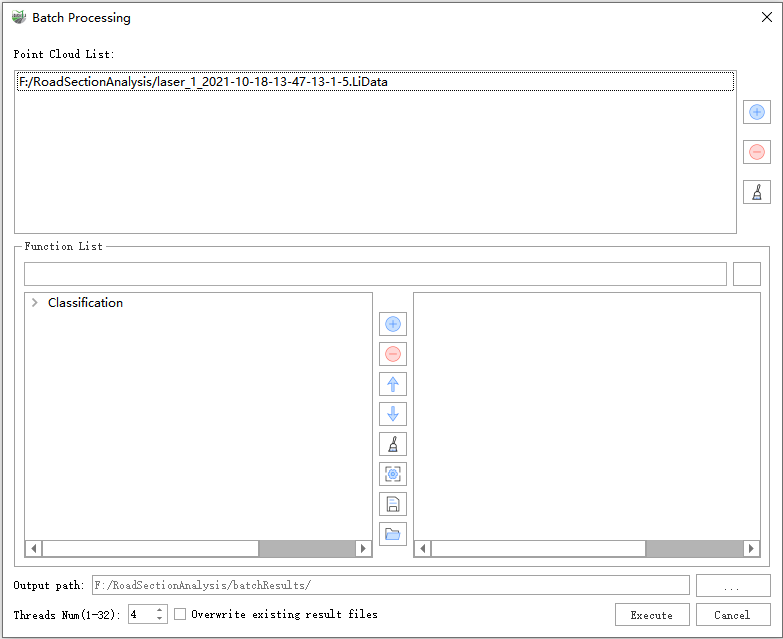
Task: Enable Overwrite existing result files checkbox
Action: tap(181, 614)
